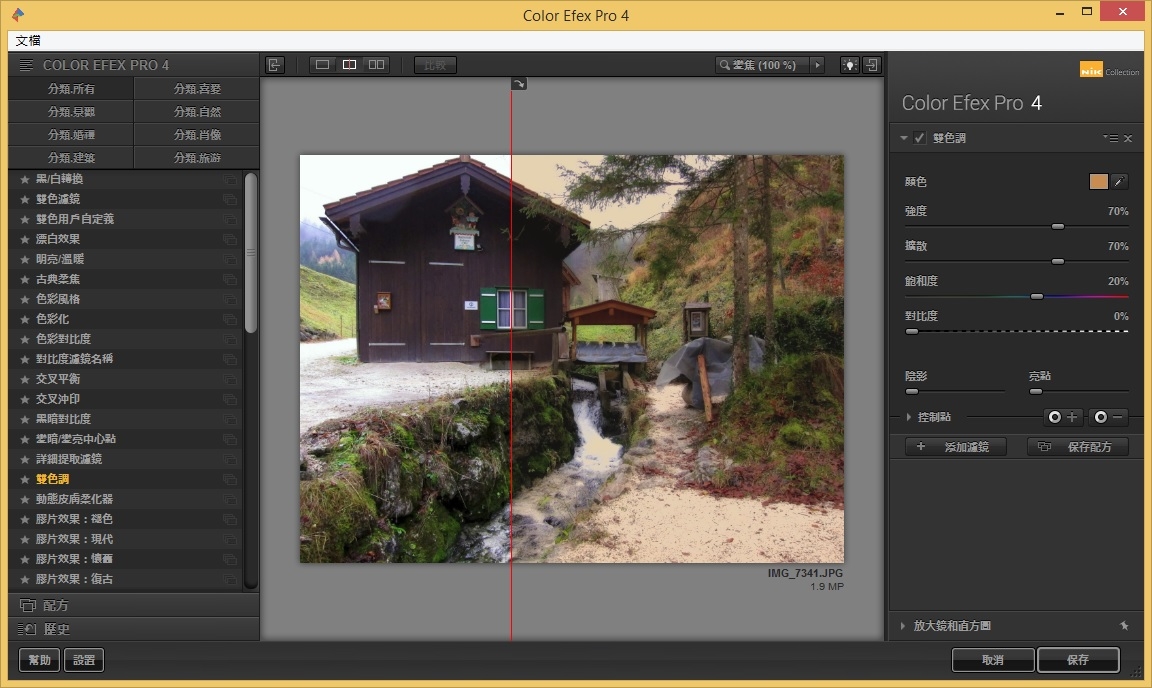
Task: Click the Color Efex Pro app icon in title bar
Action: click(18, 14)
